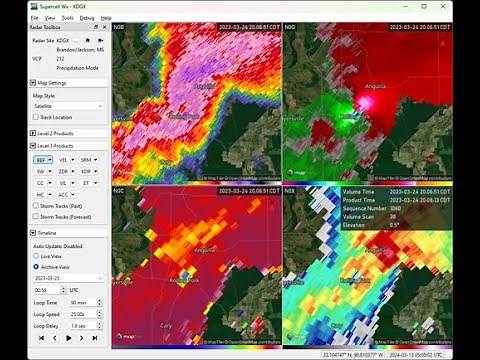Select the CC product button
This screenshot has height=360, width=480.
coord(40,183)
